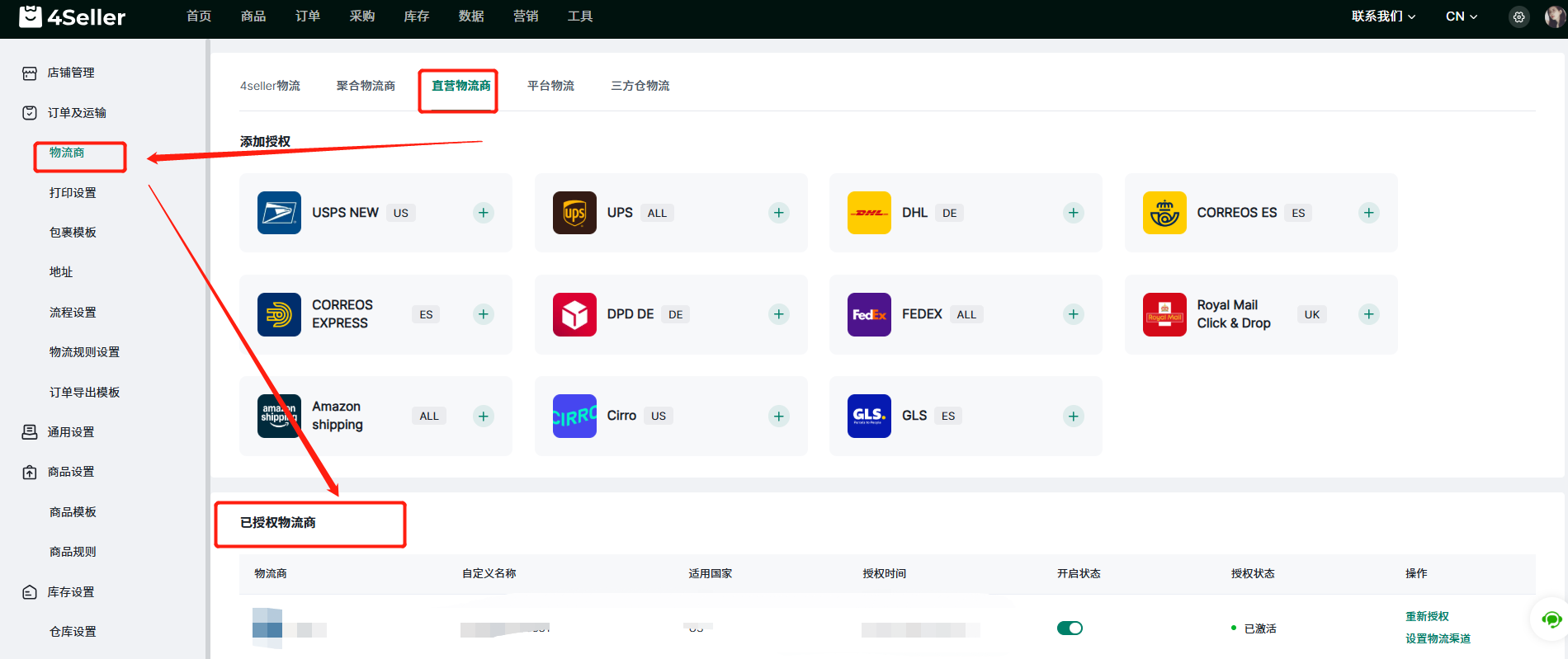
Task: Open 商品模板 in sidebar
Action: pyautogui.click(x=73, y=512)
